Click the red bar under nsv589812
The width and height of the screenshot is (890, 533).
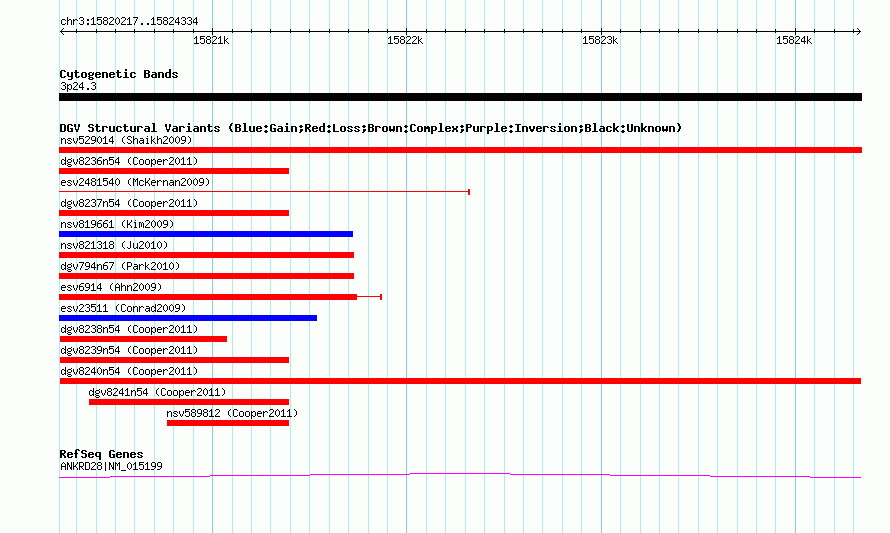228,423
